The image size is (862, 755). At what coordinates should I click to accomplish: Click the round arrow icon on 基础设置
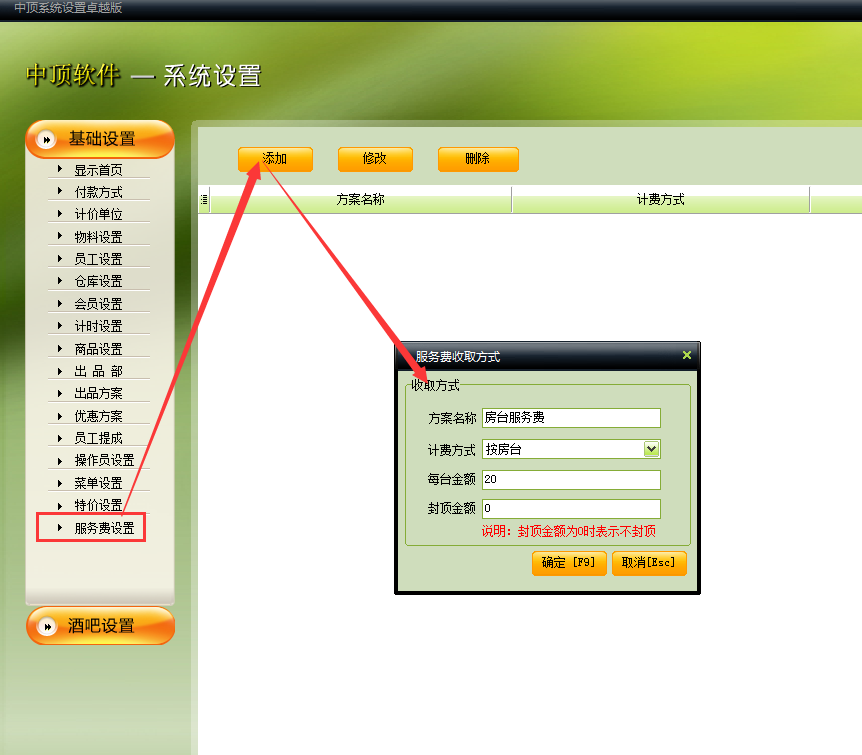click(x=47, y=140)
